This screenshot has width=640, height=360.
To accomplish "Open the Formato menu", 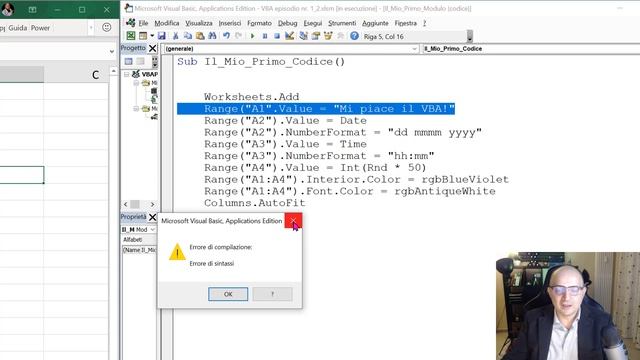I will [259, 23].
